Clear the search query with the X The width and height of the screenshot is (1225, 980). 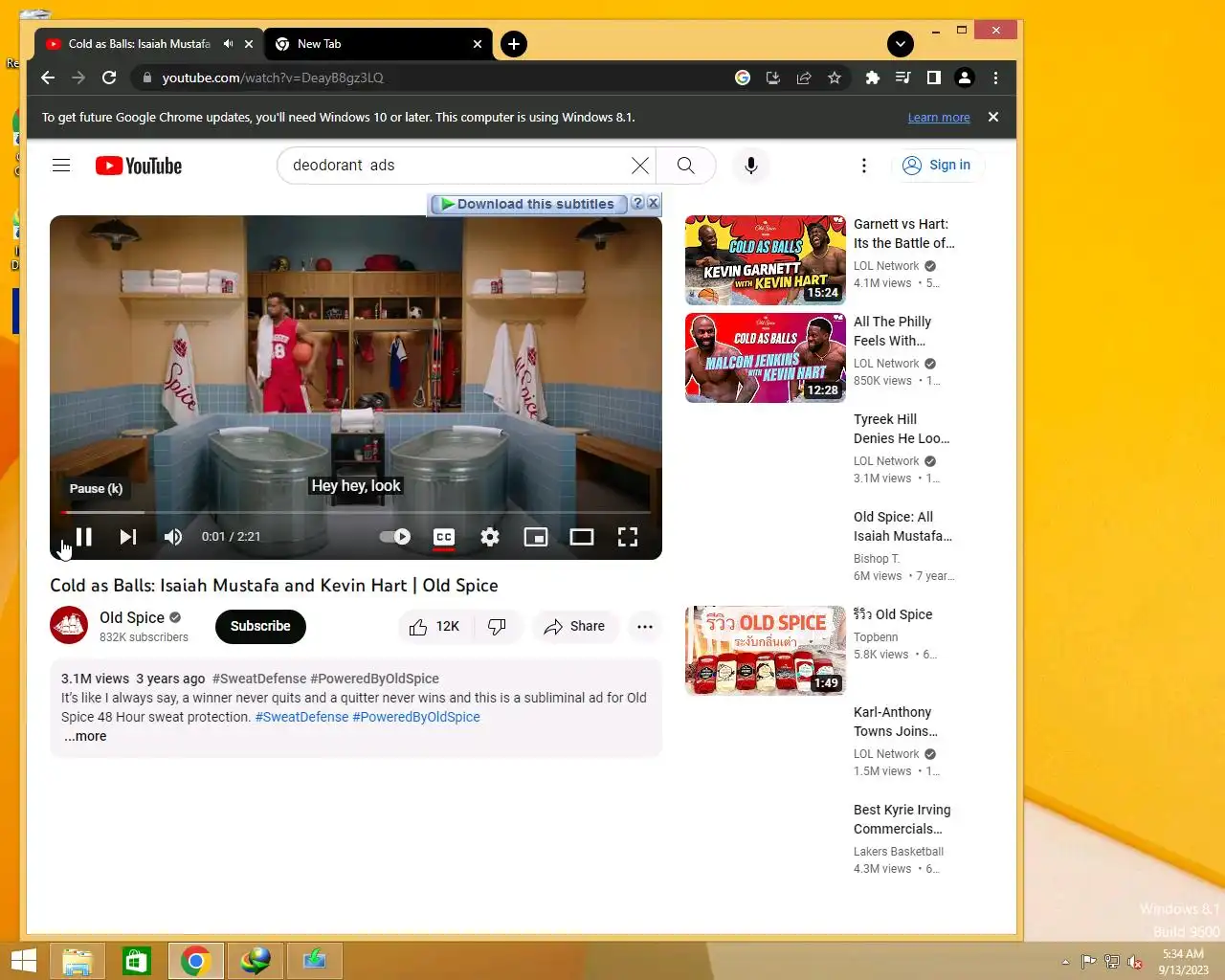pyautogui.click(x=640, y=166)
